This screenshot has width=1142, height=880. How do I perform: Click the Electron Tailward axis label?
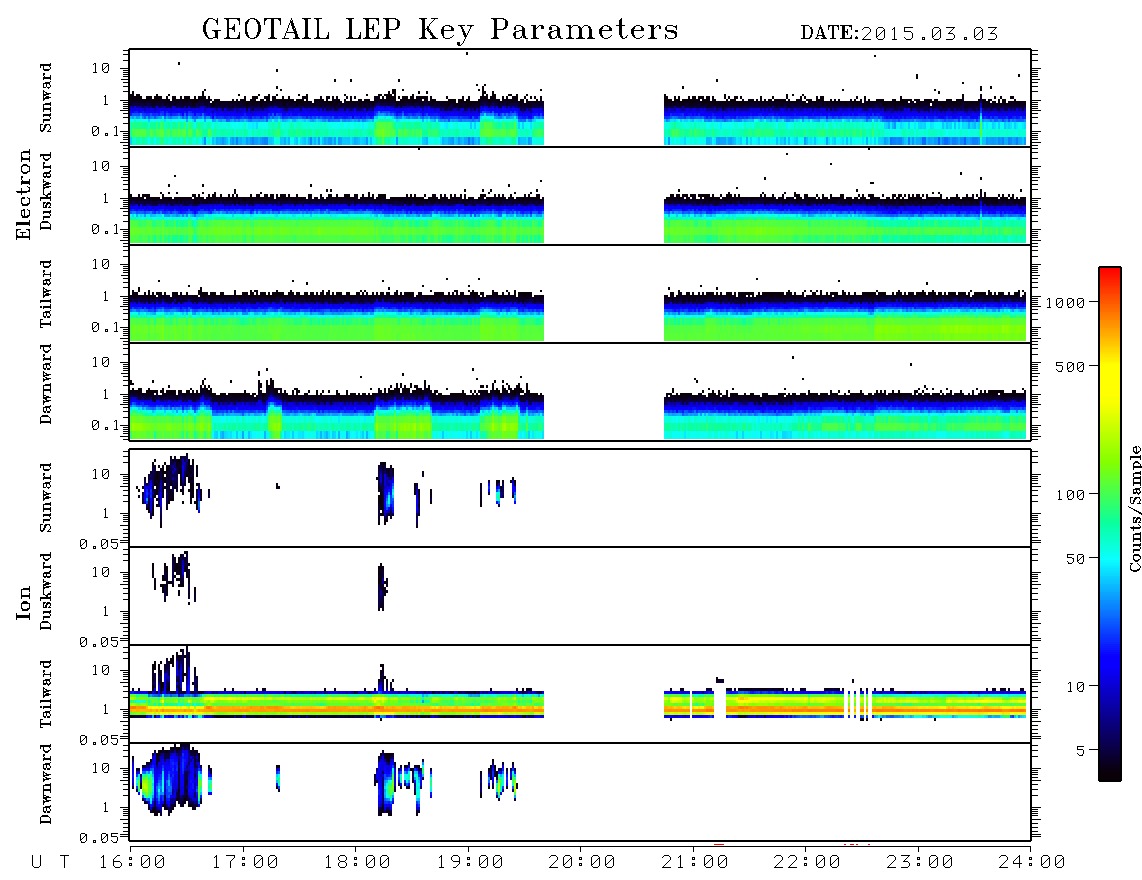[x=45, y=294]
